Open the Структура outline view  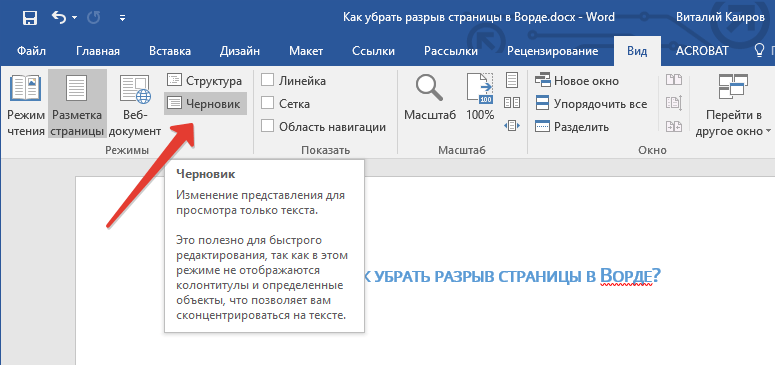(x=205, y=81)
